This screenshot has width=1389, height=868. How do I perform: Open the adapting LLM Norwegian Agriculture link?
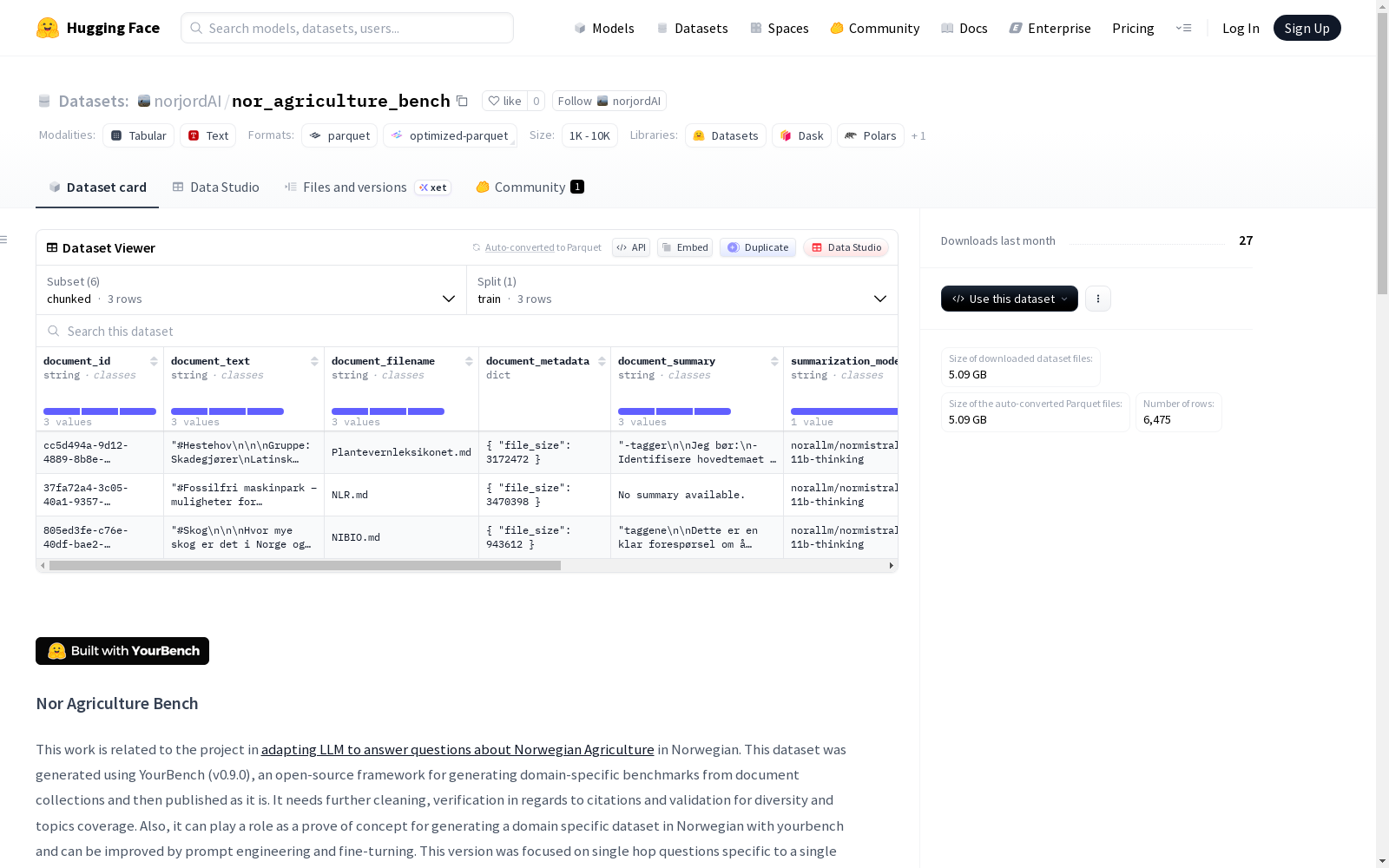click(458, 749)
